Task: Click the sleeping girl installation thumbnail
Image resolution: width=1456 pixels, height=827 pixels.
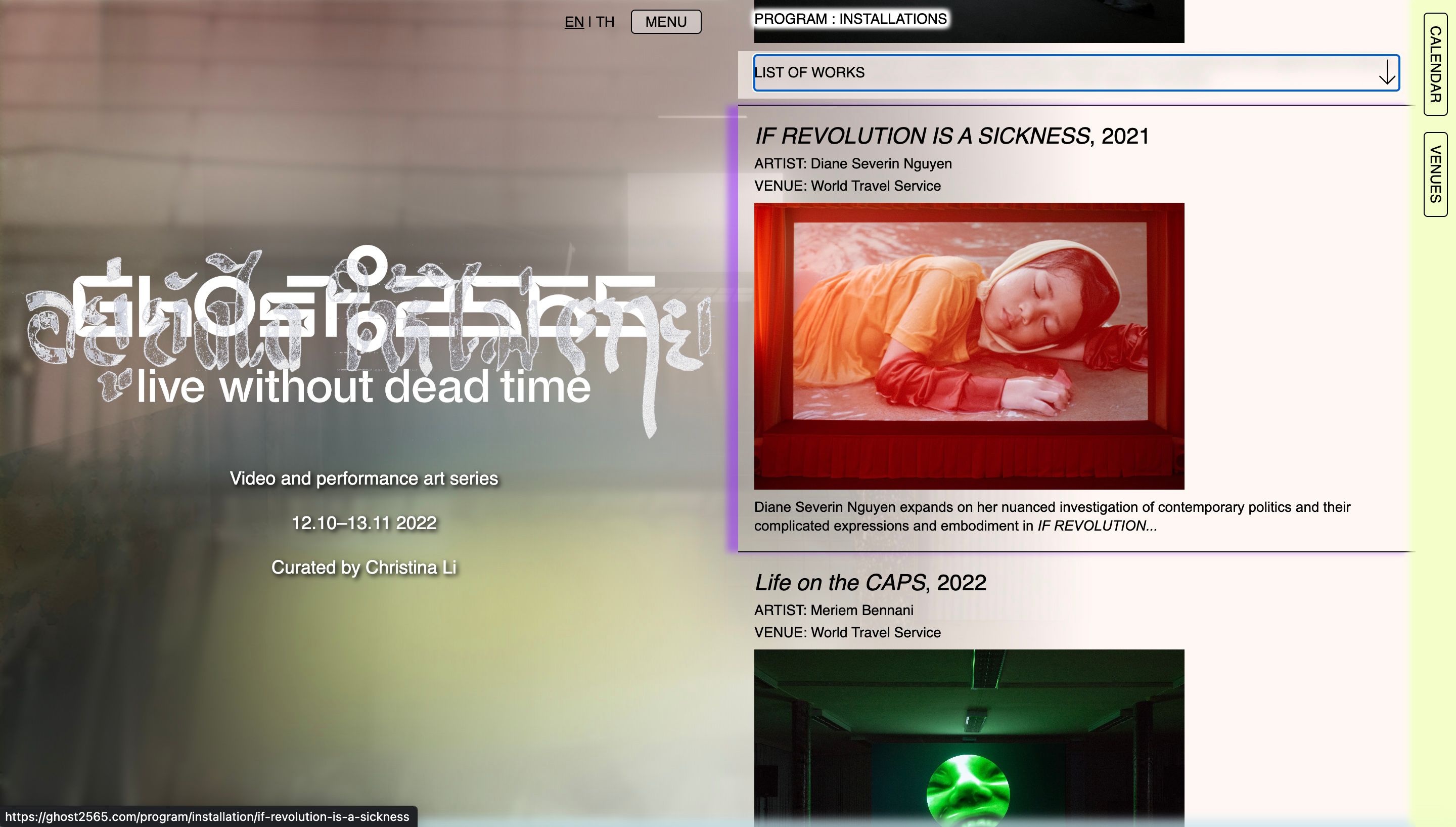Action: 969,346
